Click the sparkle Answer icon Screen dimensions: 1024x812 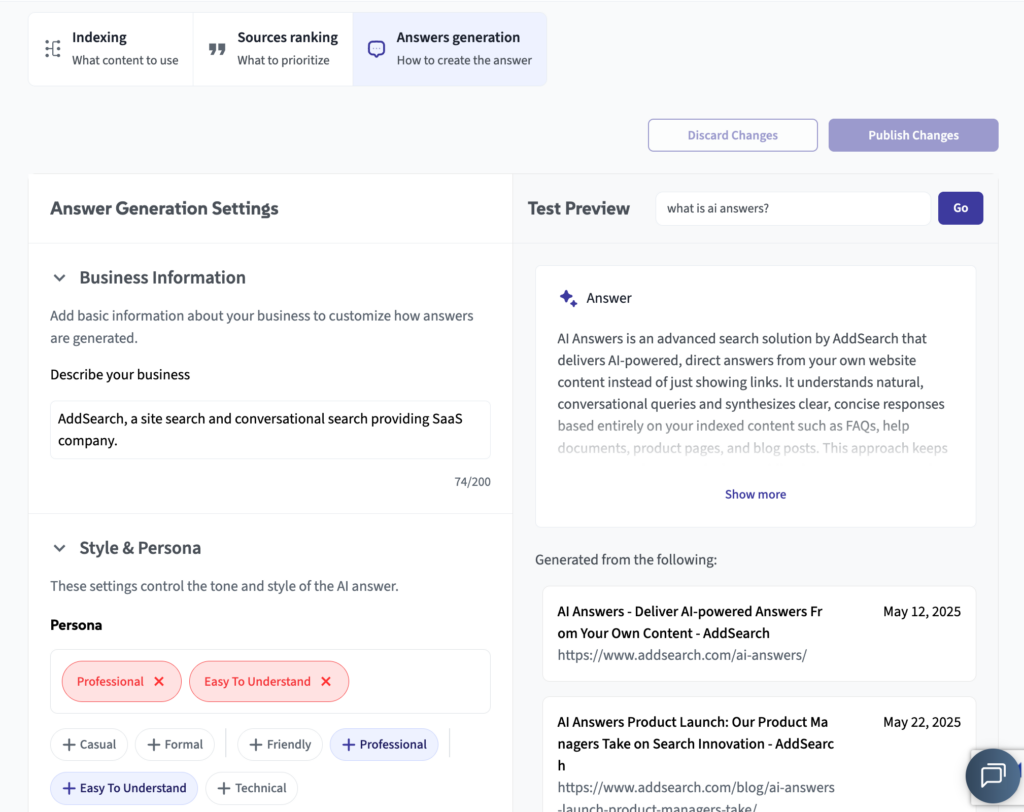tap(568, 298)
